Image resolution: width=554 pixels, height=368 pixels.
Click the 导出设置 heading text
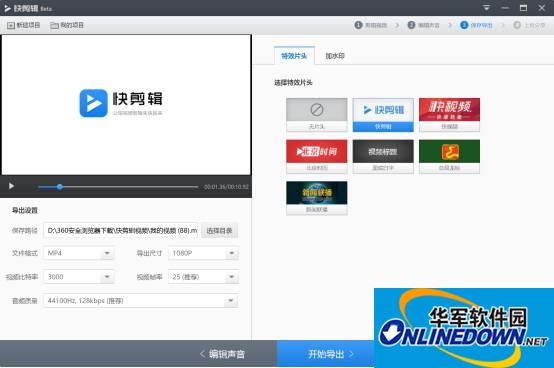(25, 210)
